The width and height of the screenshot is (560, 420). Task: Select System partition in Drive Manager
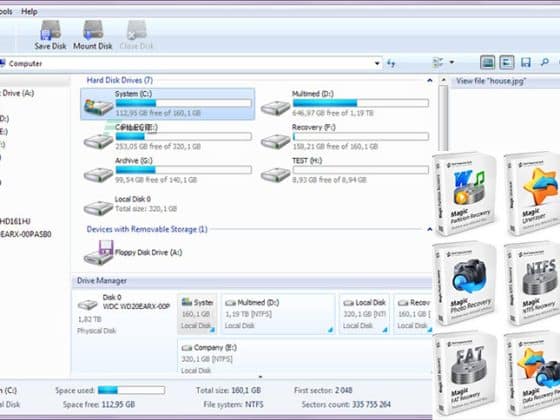point(197,314)
